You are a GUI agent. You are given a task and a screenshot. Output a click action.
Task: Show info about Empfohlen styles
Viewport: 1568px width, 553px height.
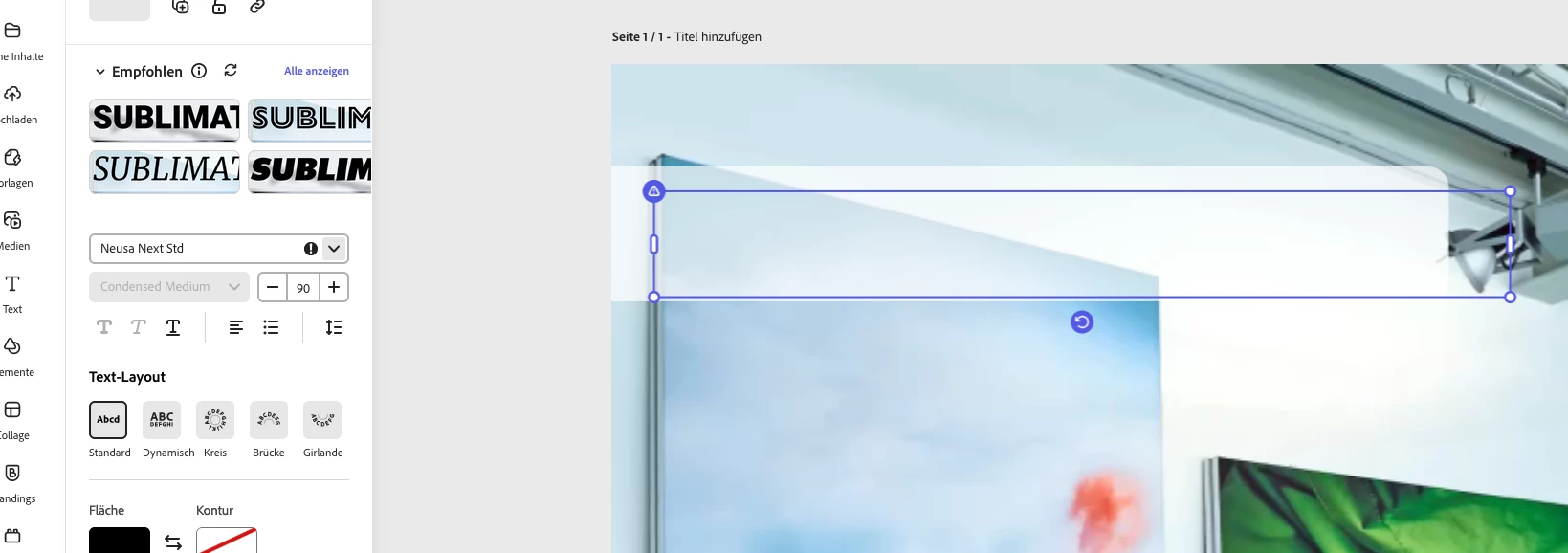tap(199, 71)
